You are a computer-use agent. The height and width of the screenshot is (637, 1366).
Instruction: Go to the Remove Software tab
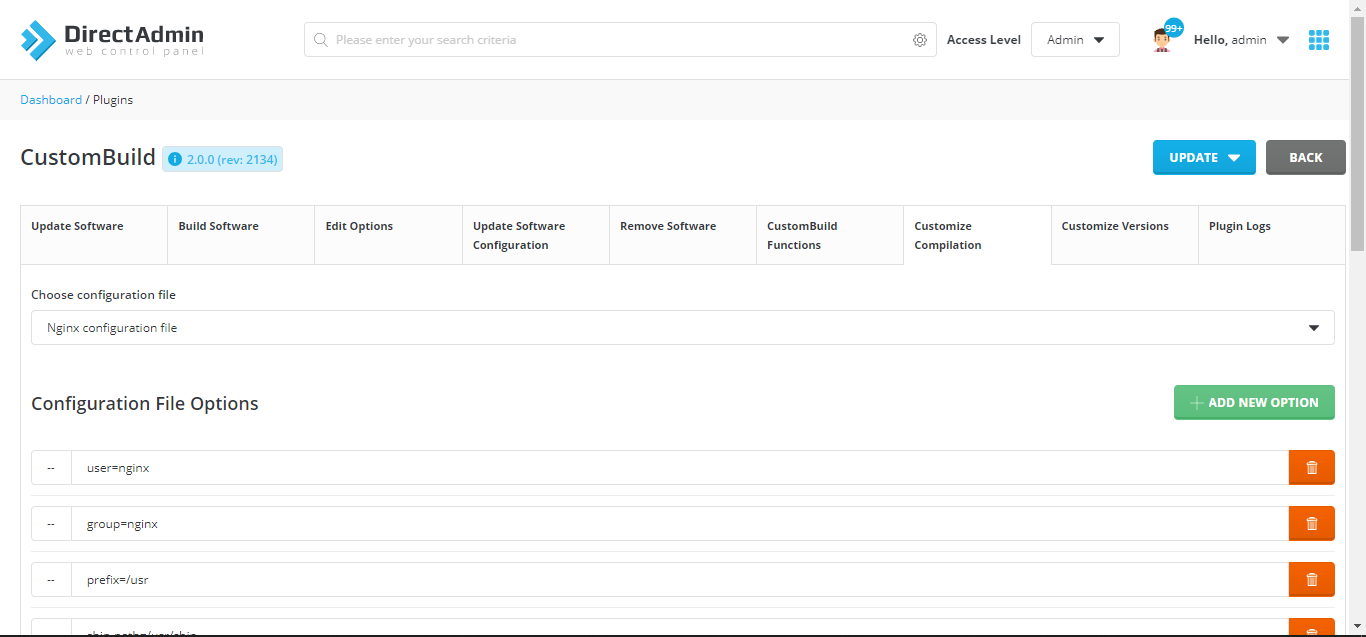682,235
